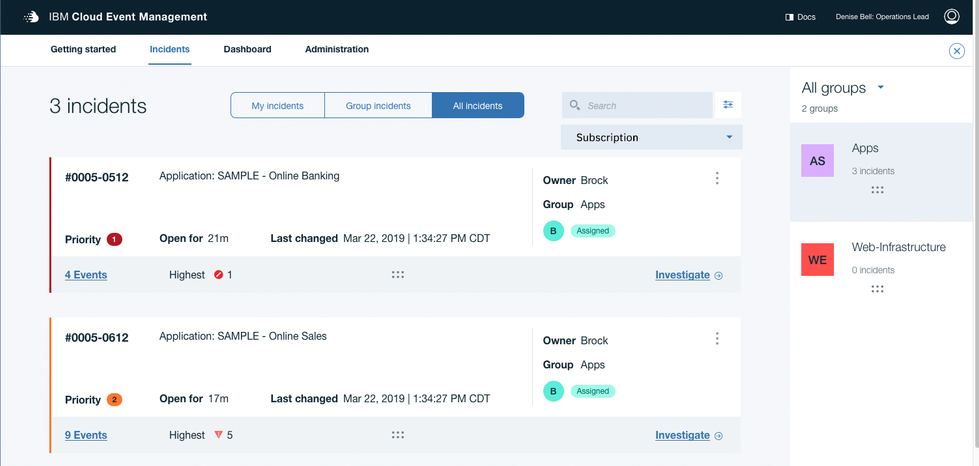979x466 pixels.
Task: Click the '2 groups' label
Action: click(x=820, y=109)
